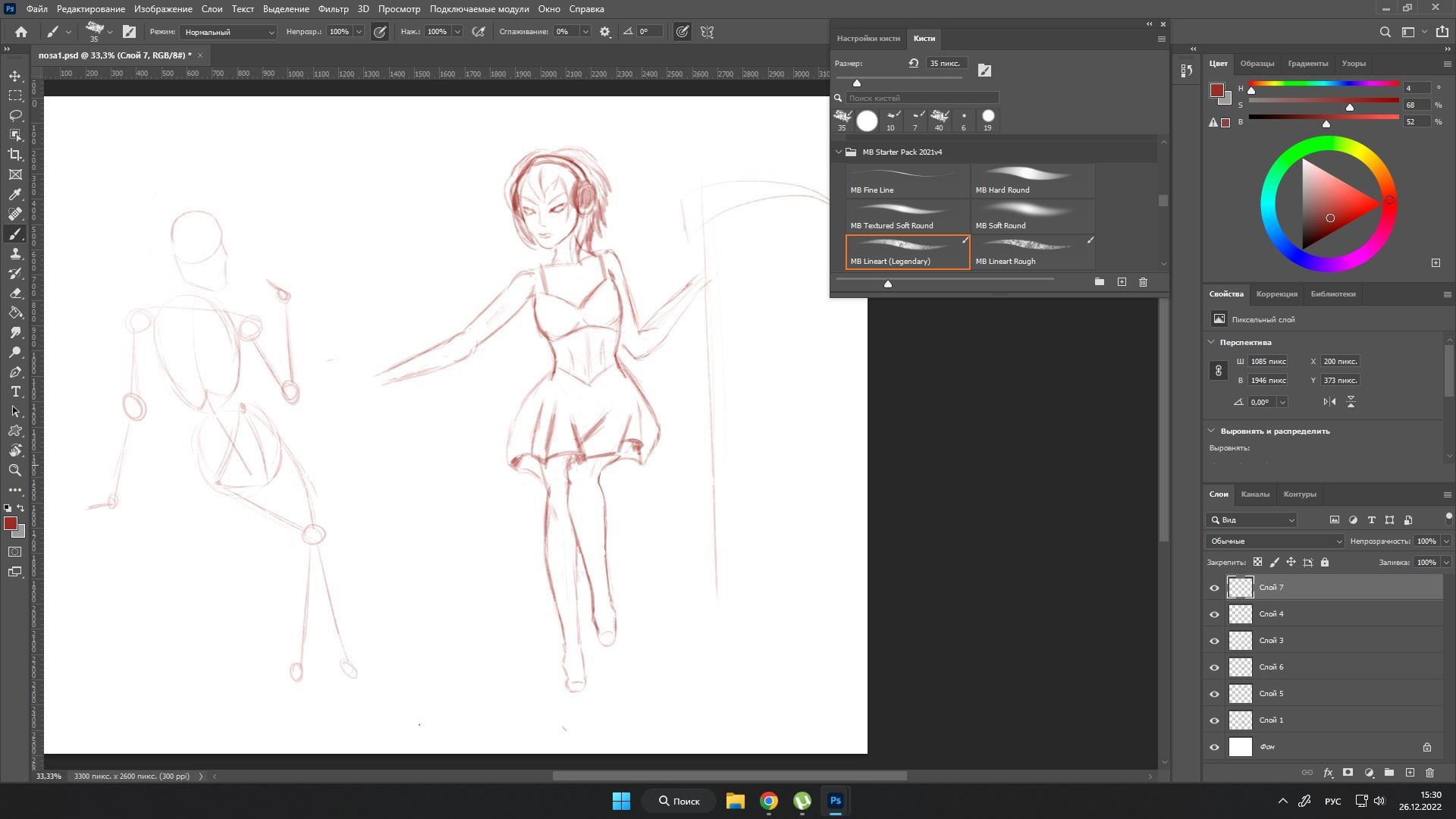Select the Eraser tool
The width and height of the screenshot is (1456, 819).
[15, 293]
